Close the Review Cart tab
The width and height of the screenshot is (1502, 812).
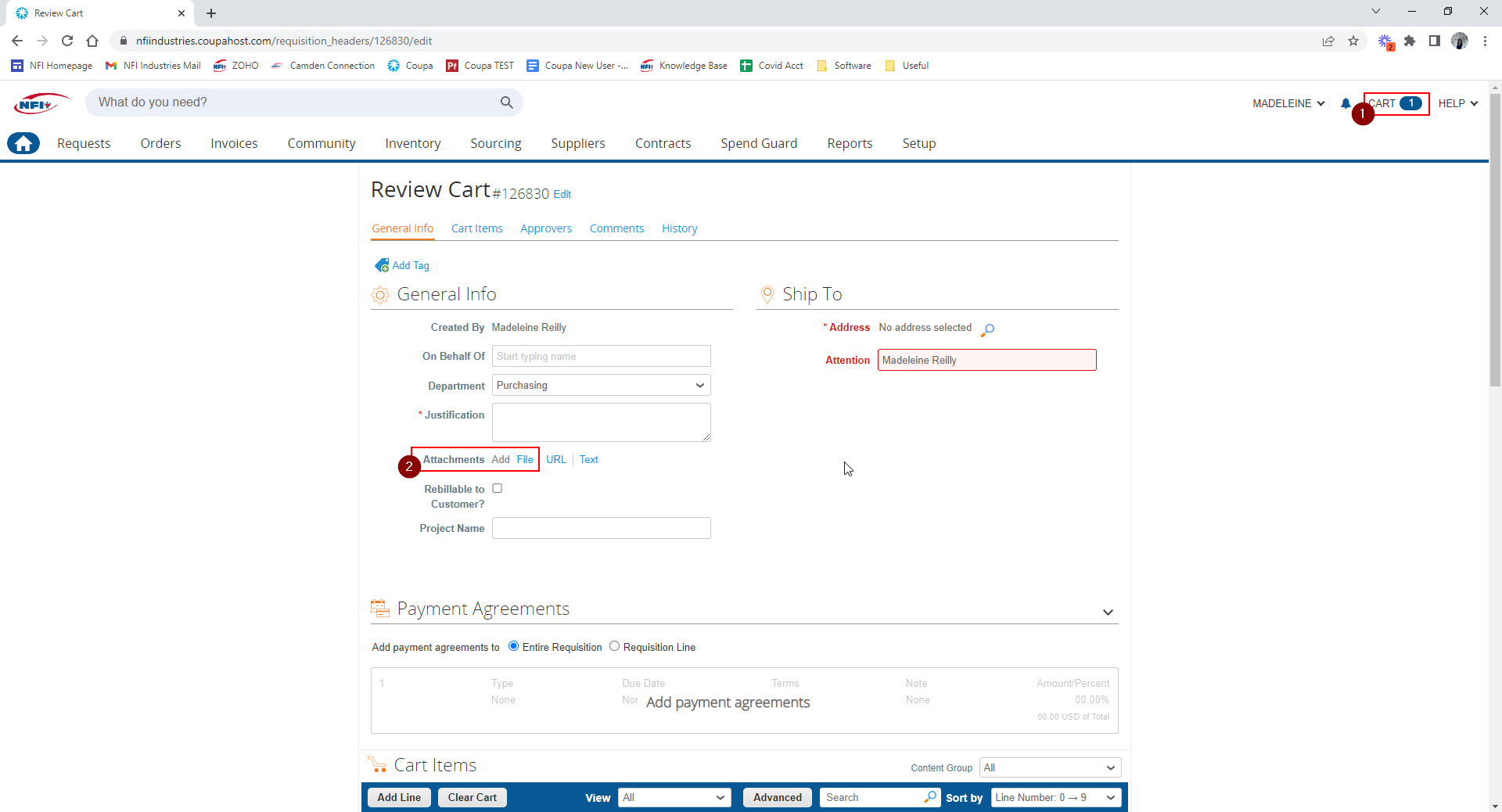[181, 13]
